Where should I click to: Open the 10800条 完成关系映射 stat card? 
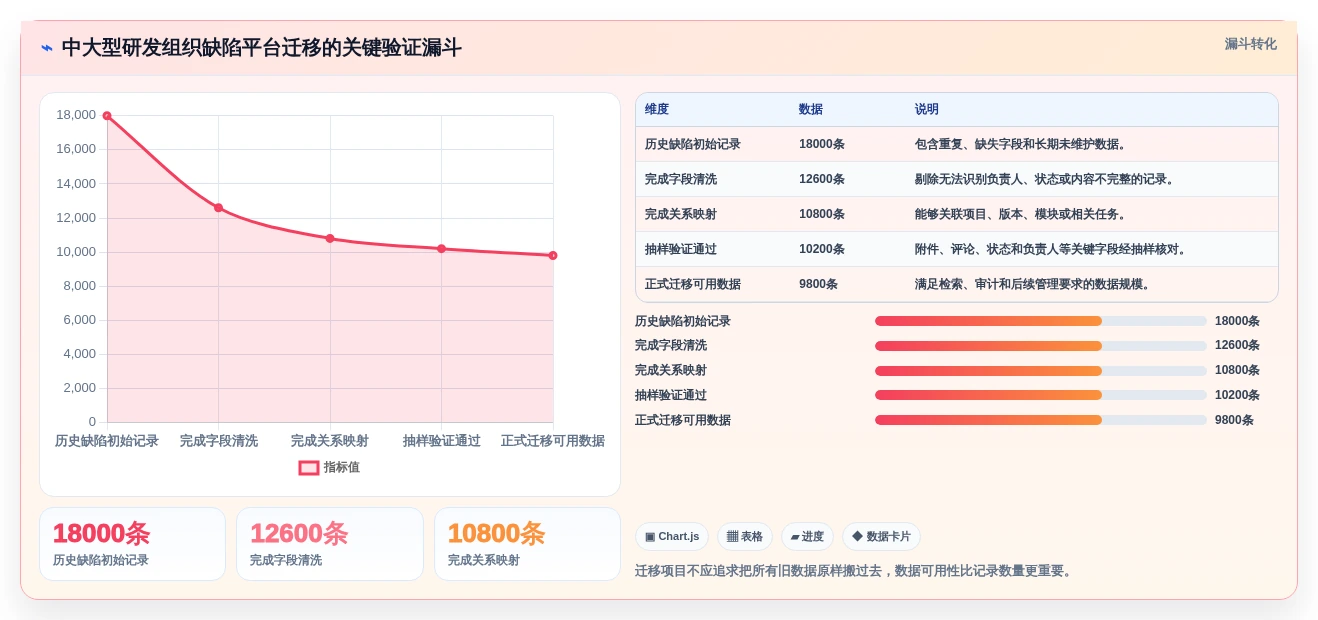[x=527, y=544]
